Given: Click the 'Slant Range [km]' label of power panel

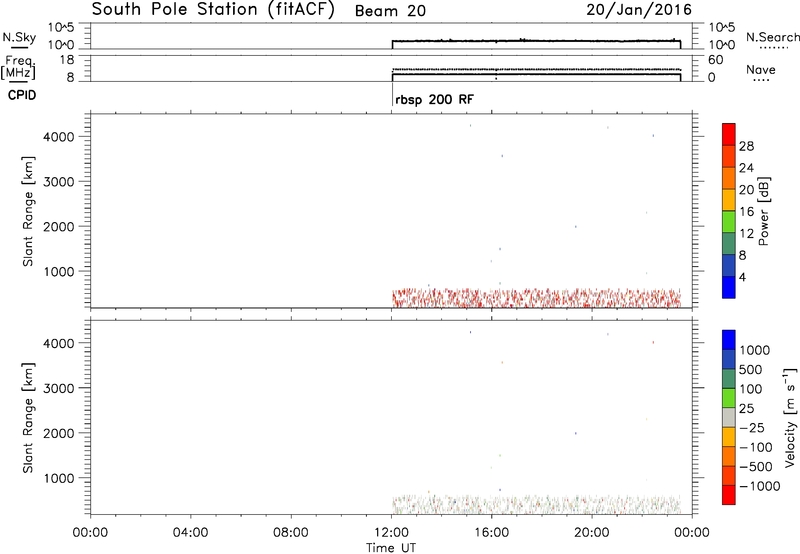Looking at the screenshot, I should pyautogui.click(x=28, y=211).
